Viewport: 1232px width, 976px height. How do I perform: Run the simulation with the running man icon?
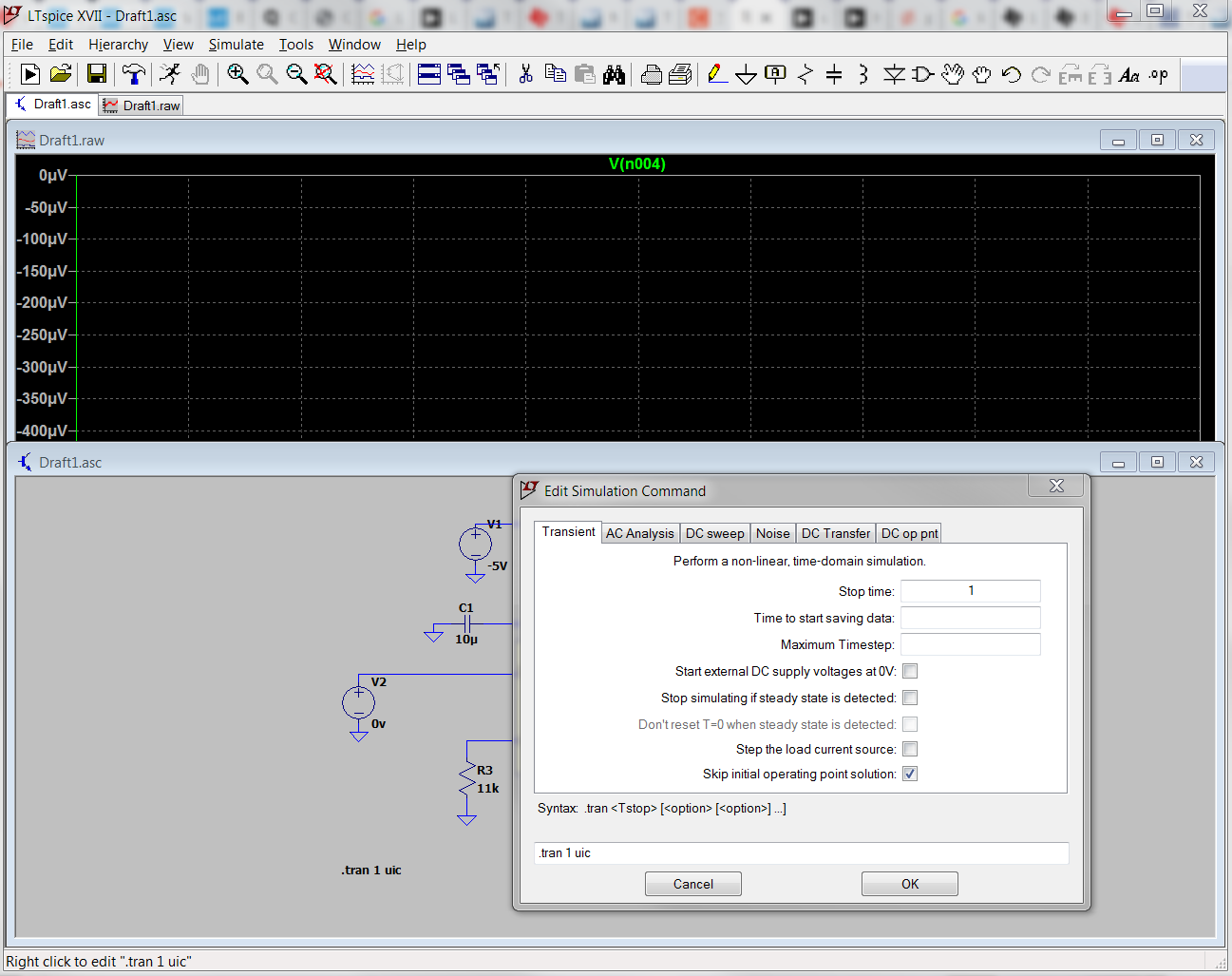pyautogui.click(x=170, y=74)
